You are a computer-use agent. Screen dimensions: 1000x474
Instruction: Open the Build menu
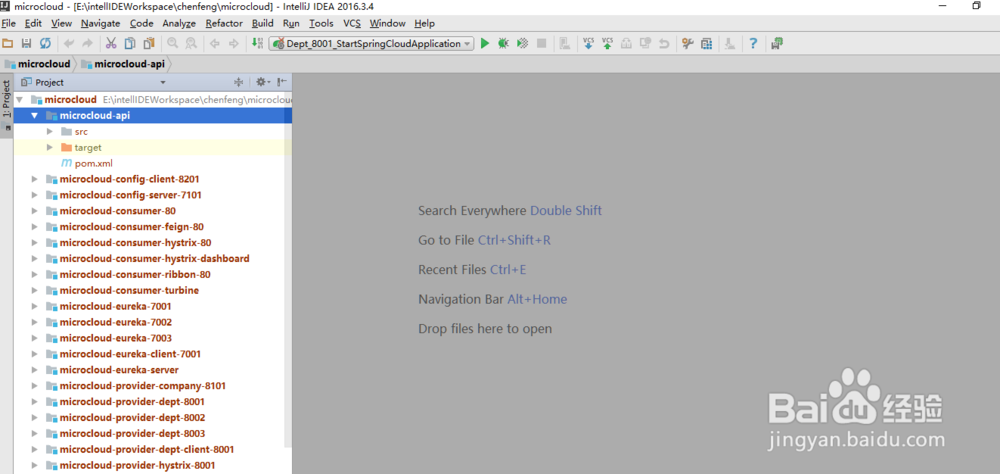(262, 24)
